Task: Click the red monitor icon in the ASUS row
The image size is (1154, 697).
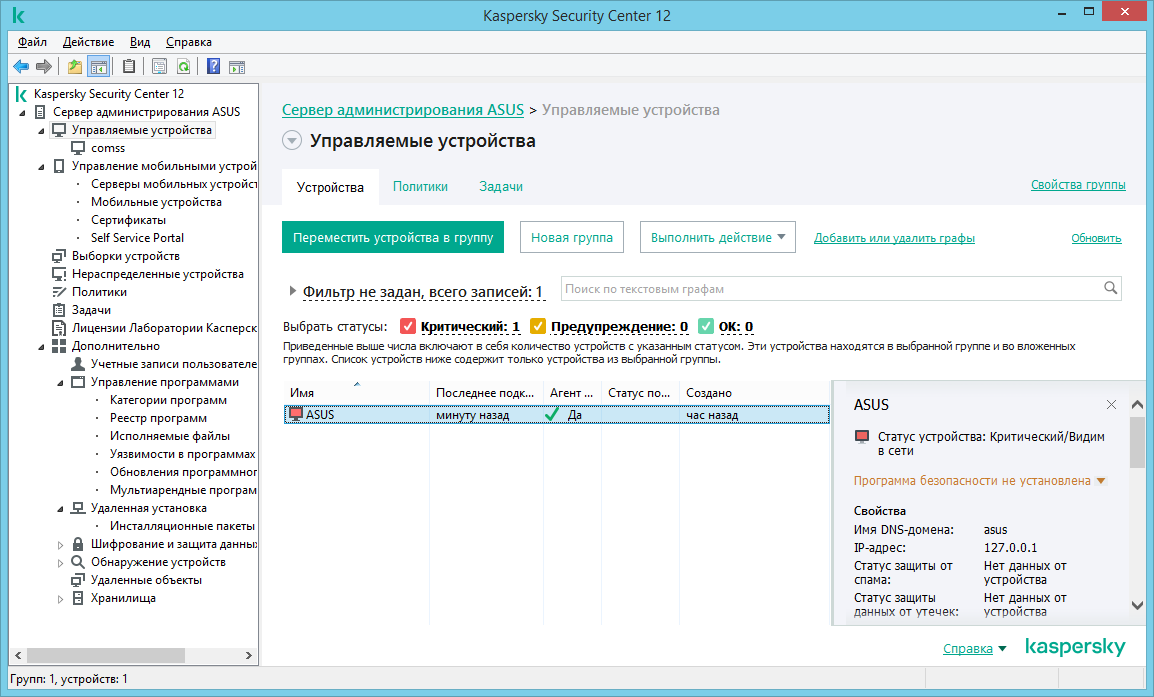Action: [296, 414]
